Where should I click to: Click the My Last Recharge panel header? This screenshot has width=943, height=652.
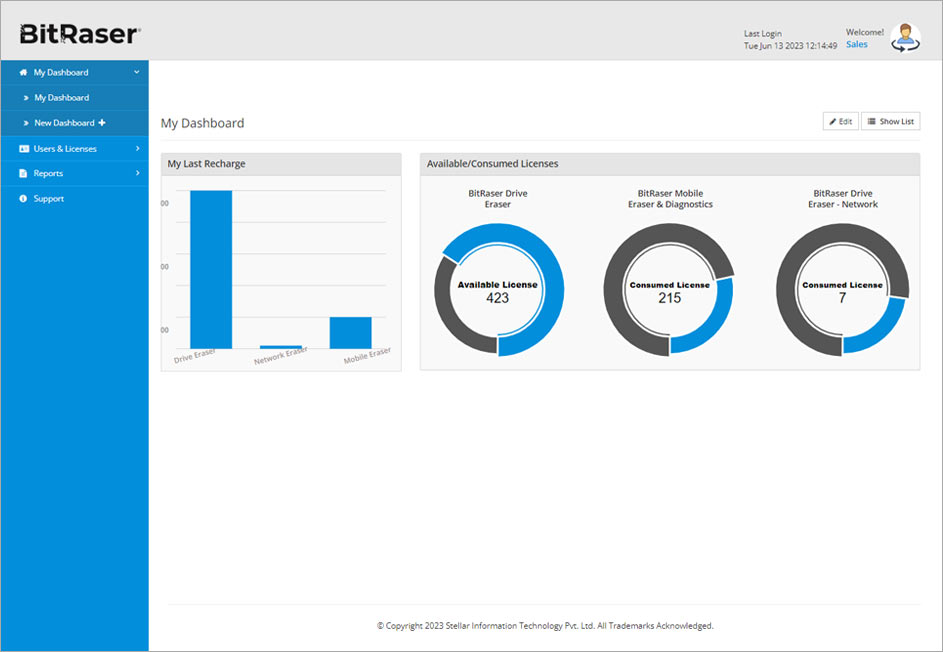coord(281,164)
